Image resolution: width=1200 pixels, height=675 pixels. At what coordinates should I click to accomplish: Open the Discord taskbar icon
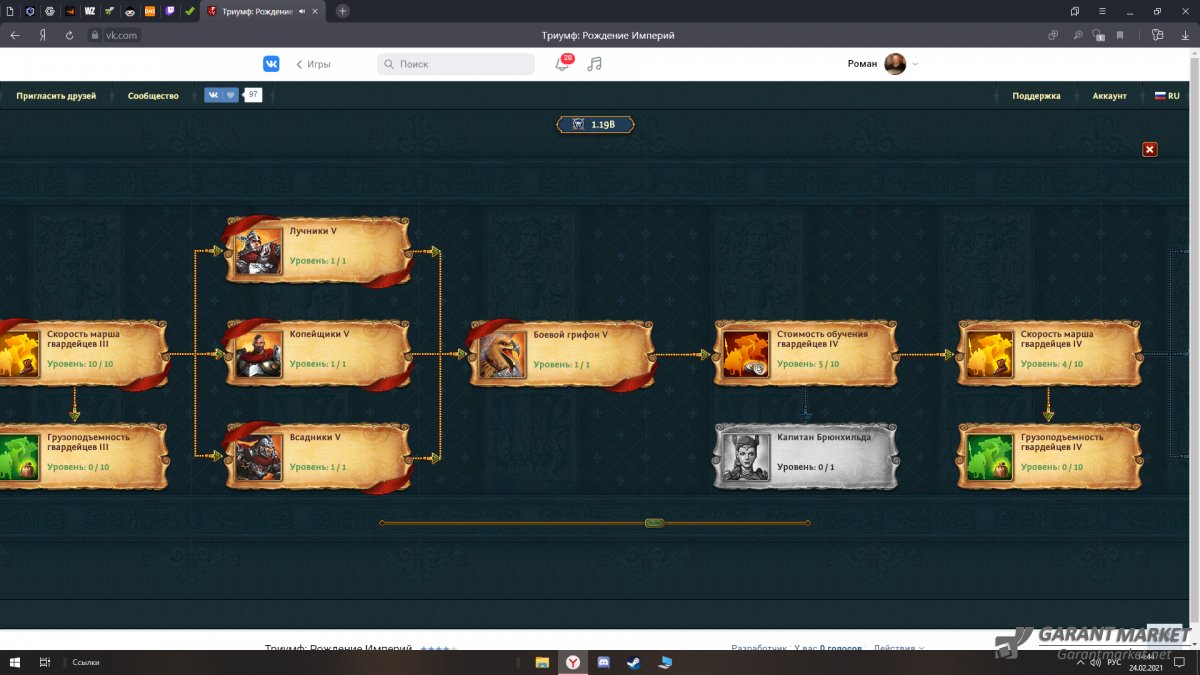603,662
